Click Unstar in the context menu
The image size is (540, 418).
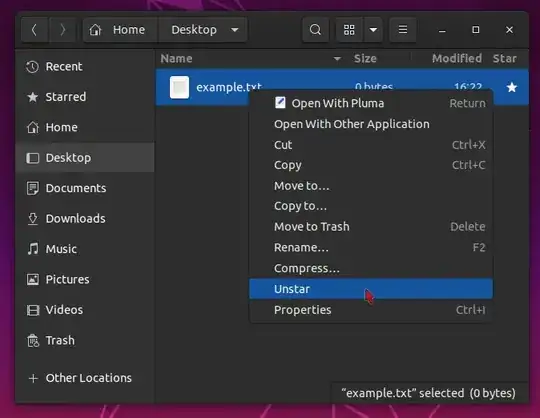[371, 289]
